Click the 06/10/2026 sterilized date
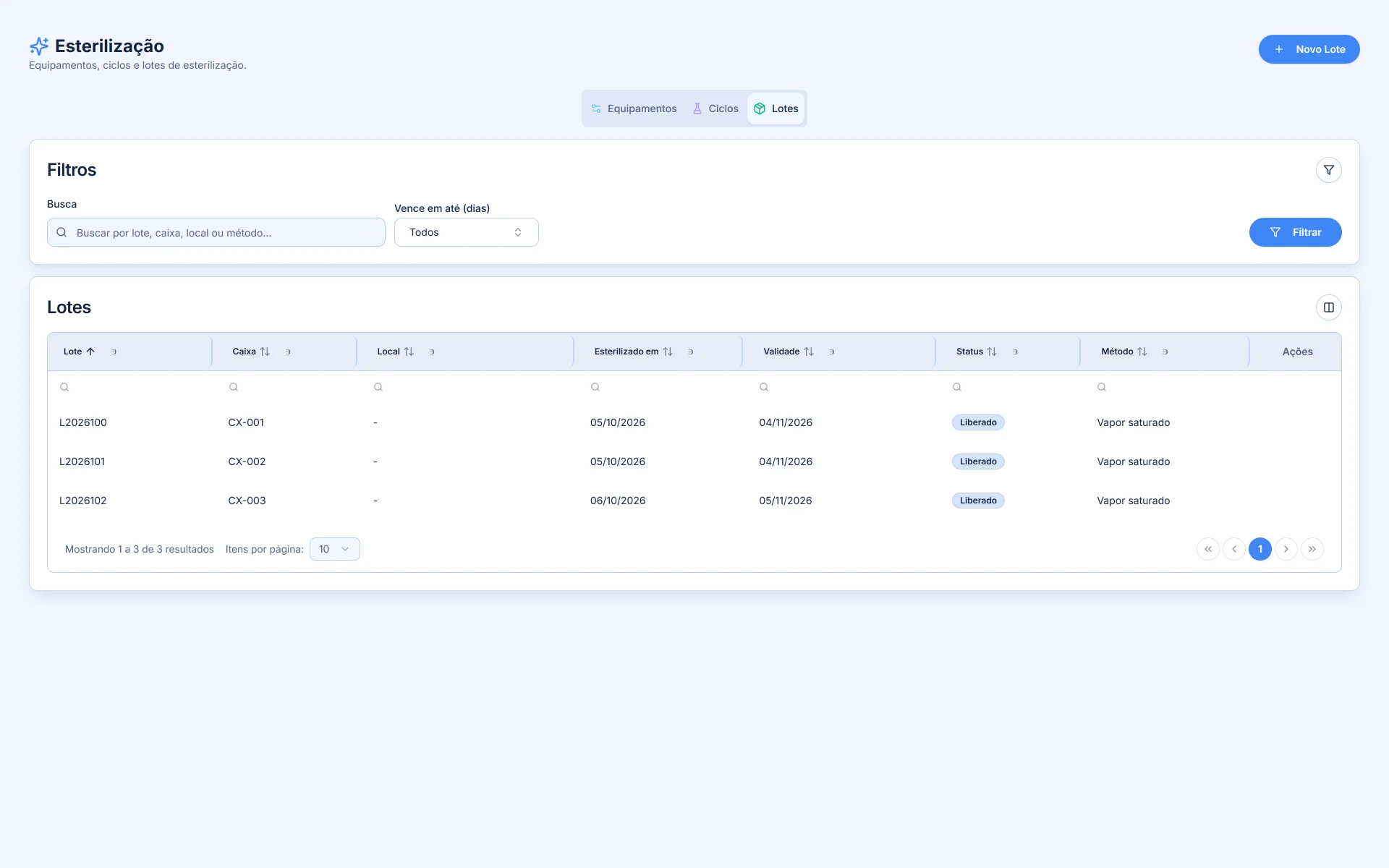1389x868 pixels. (x=618, y=501)
